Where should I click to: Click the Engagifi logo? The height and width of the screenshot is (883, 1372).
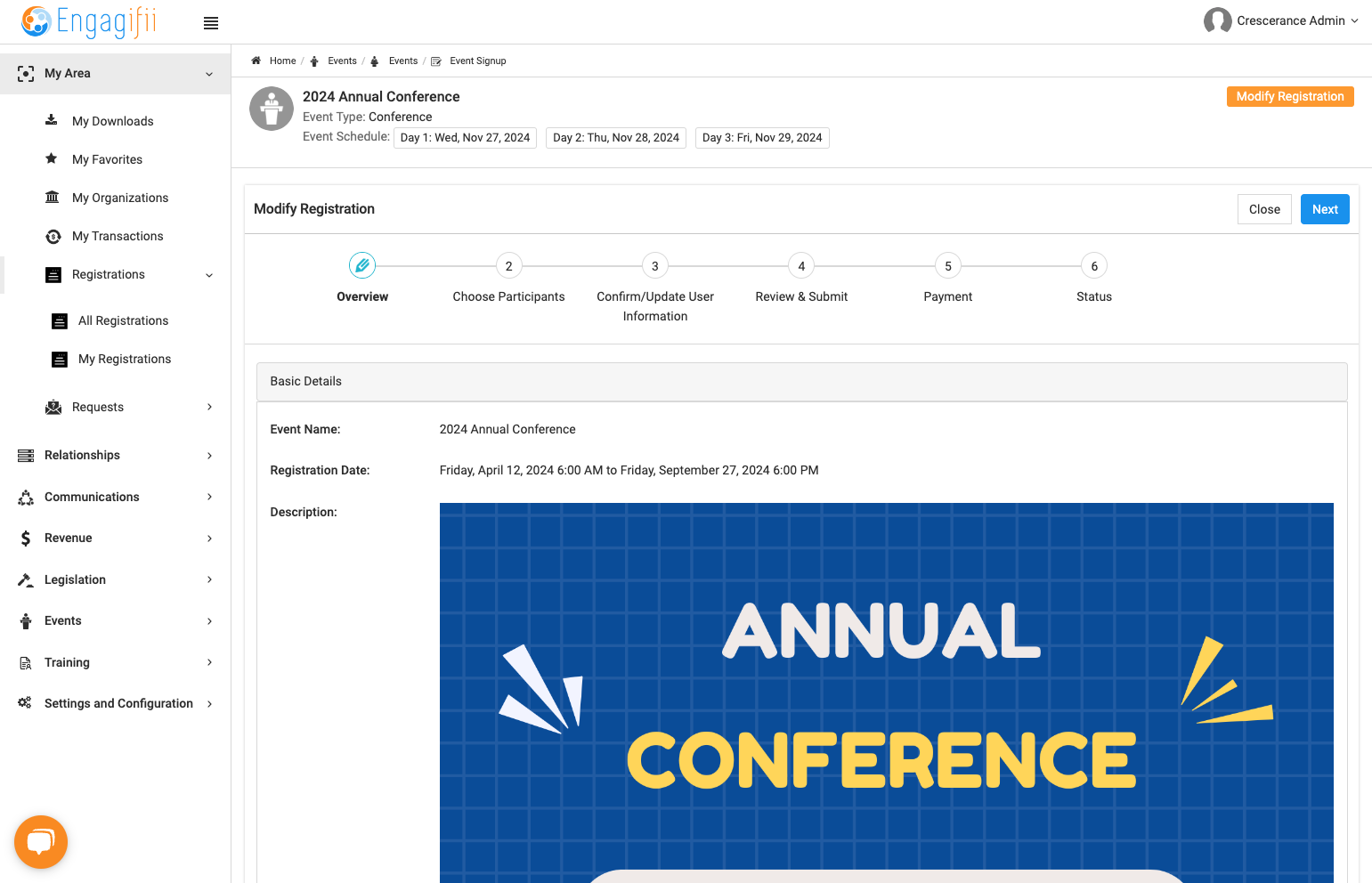click(89, 21)
